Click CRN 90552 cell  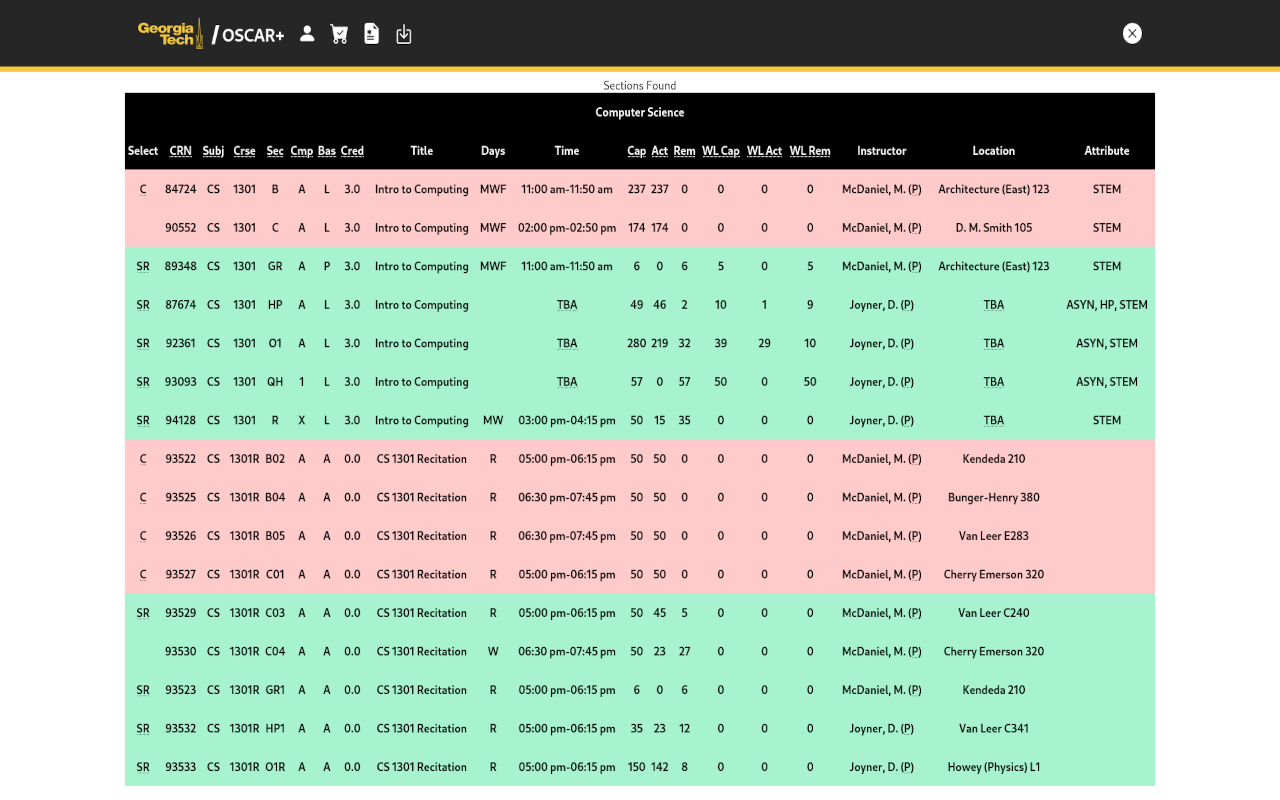(181, 228)
